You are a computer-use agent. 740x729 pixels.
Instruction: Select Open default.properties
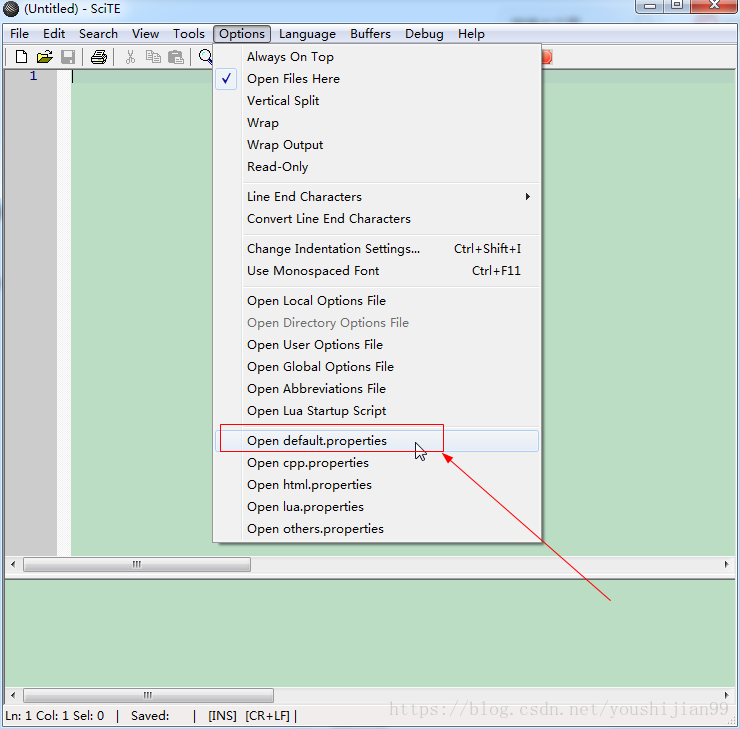[x=378, y=441]
